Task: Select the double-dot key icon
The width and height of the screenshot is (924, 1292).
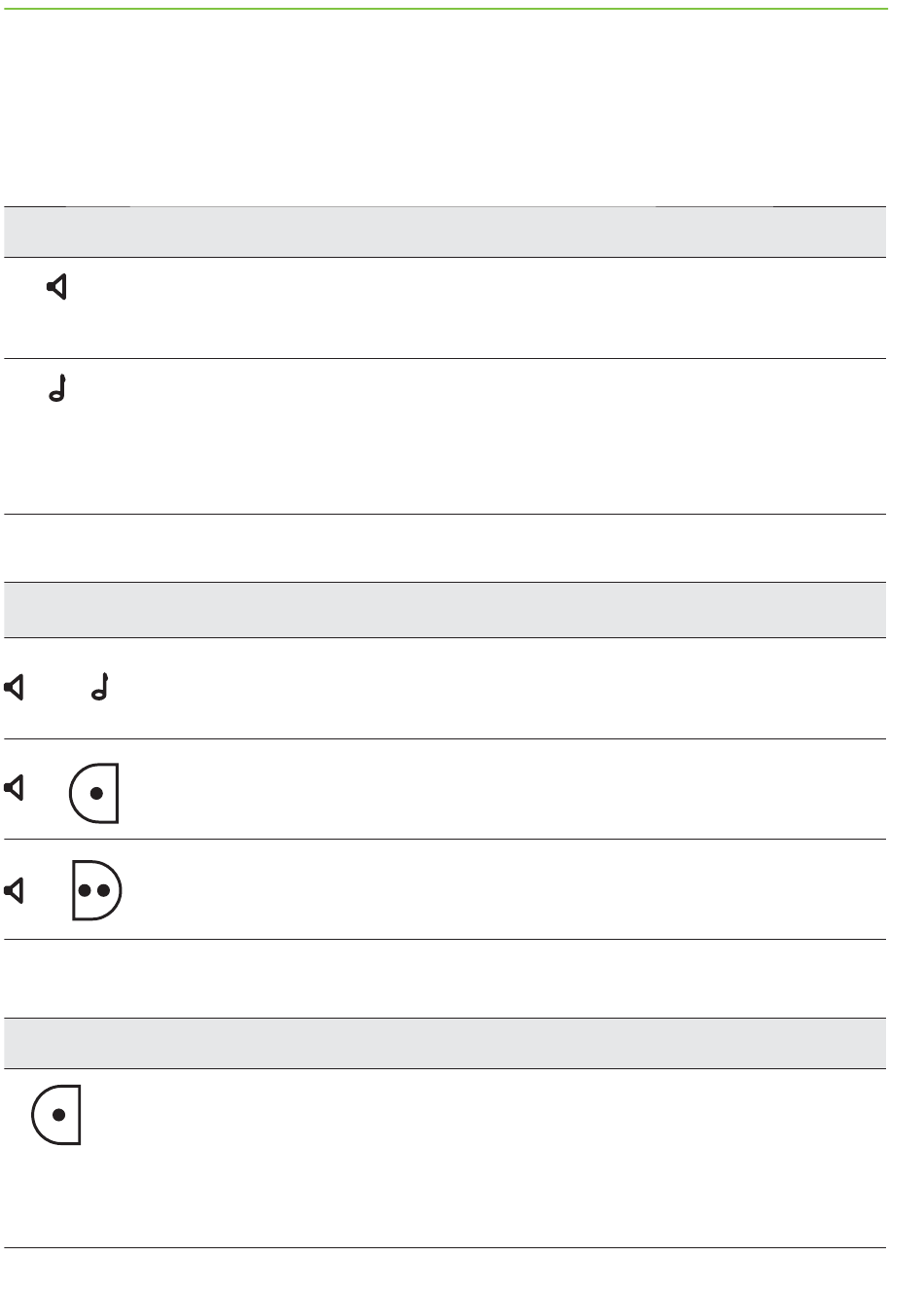Action: coord(97,889)
